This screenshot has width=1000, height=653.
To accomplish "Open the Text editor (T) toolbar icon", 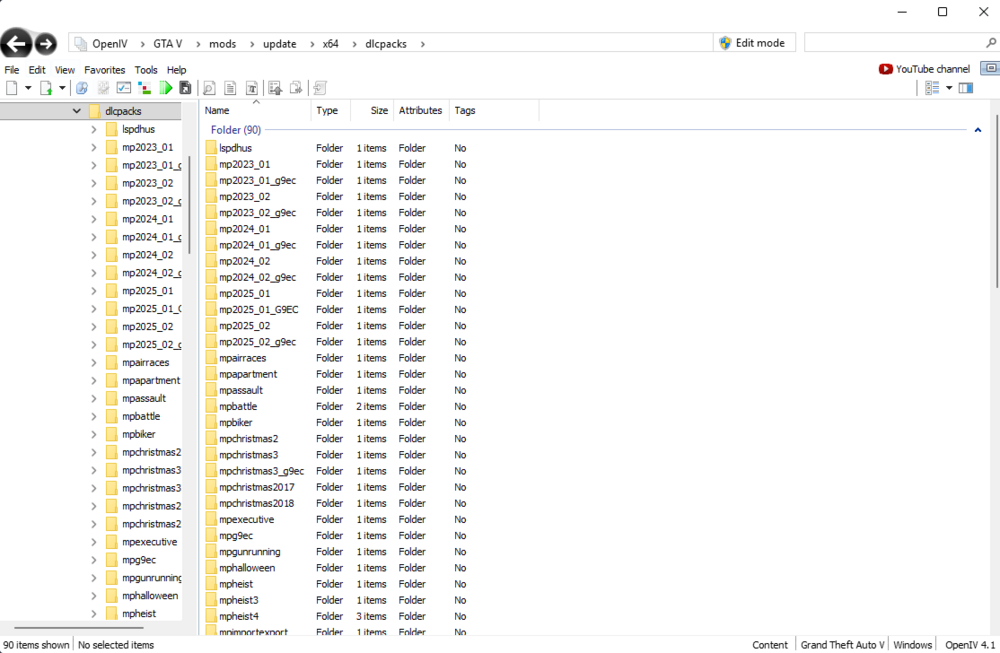I will click(x=252, y=88).
